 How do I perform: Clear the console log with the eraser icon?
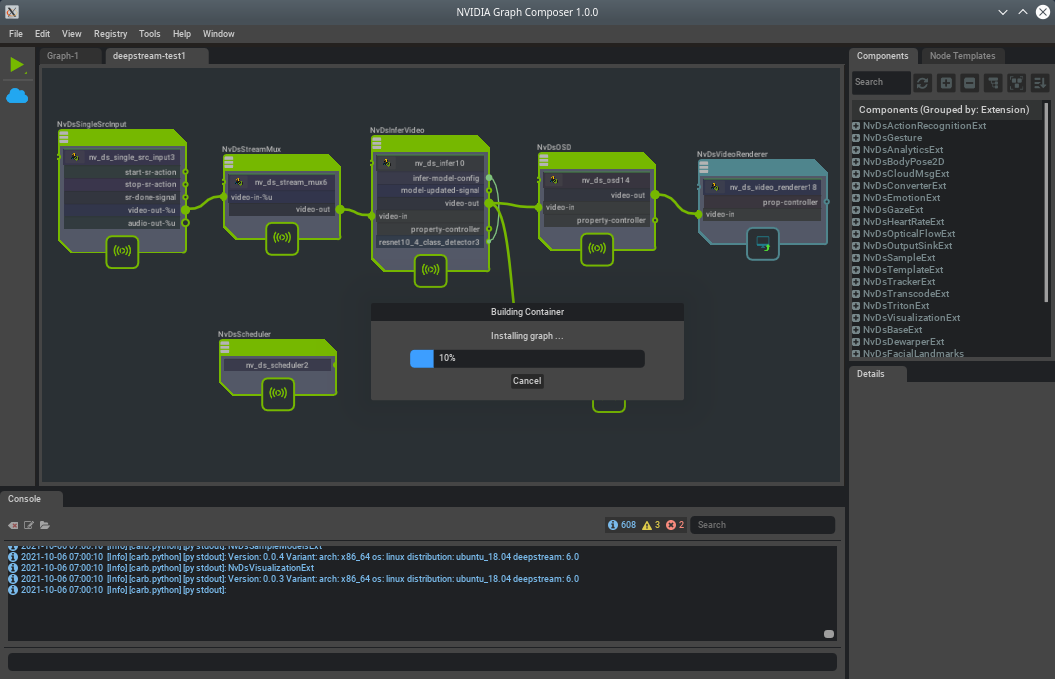pyautogui.click(x=14, y=525)
